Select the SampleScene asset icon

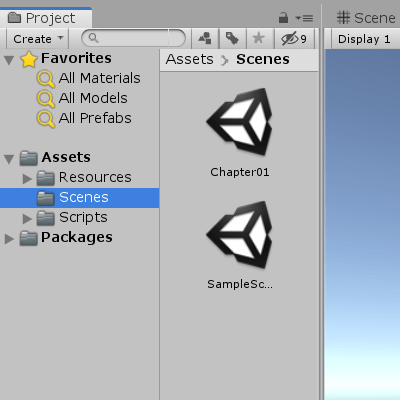240,235
